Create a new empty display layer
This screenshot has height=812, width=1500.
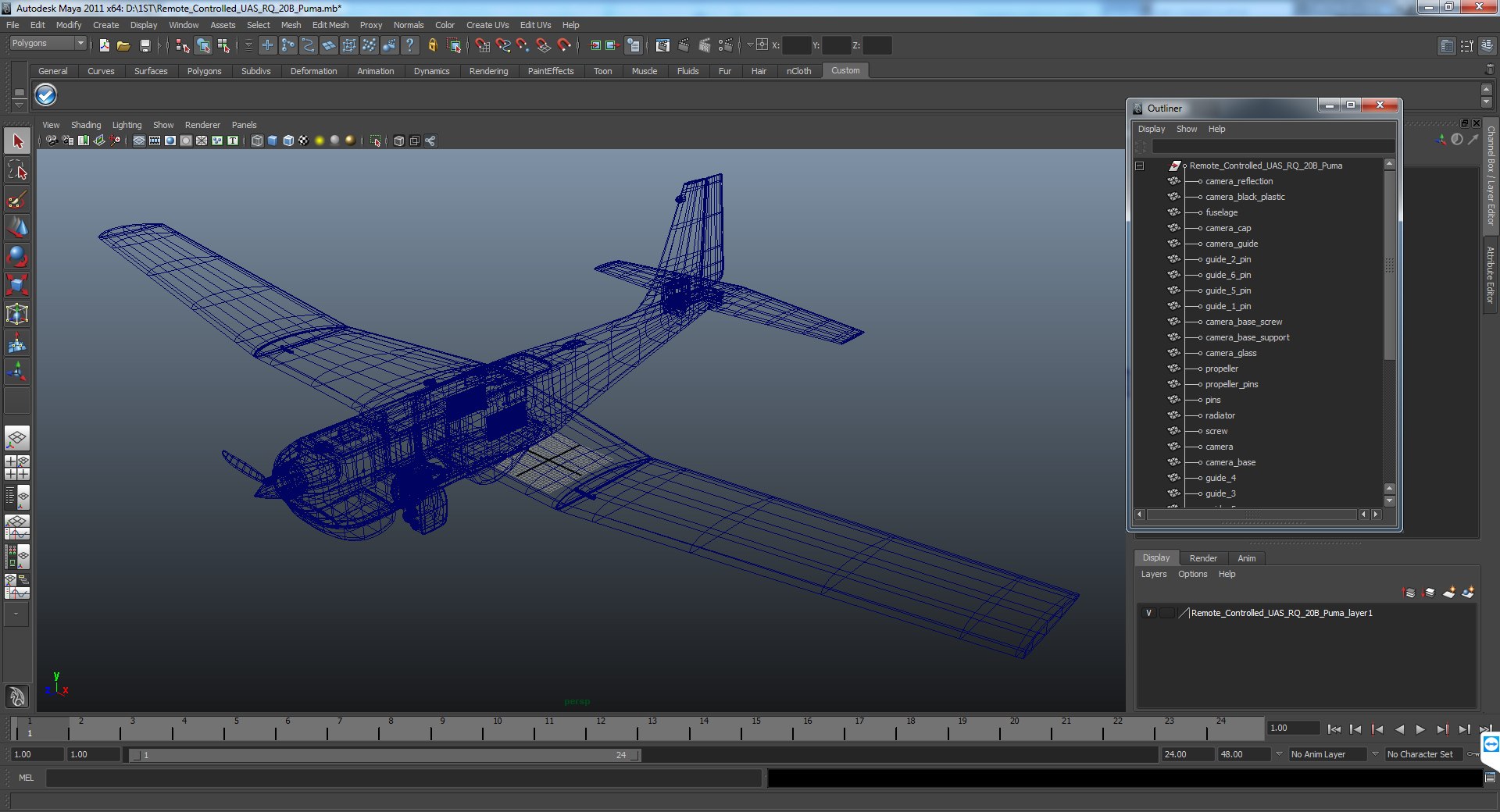coord(1448,593)
